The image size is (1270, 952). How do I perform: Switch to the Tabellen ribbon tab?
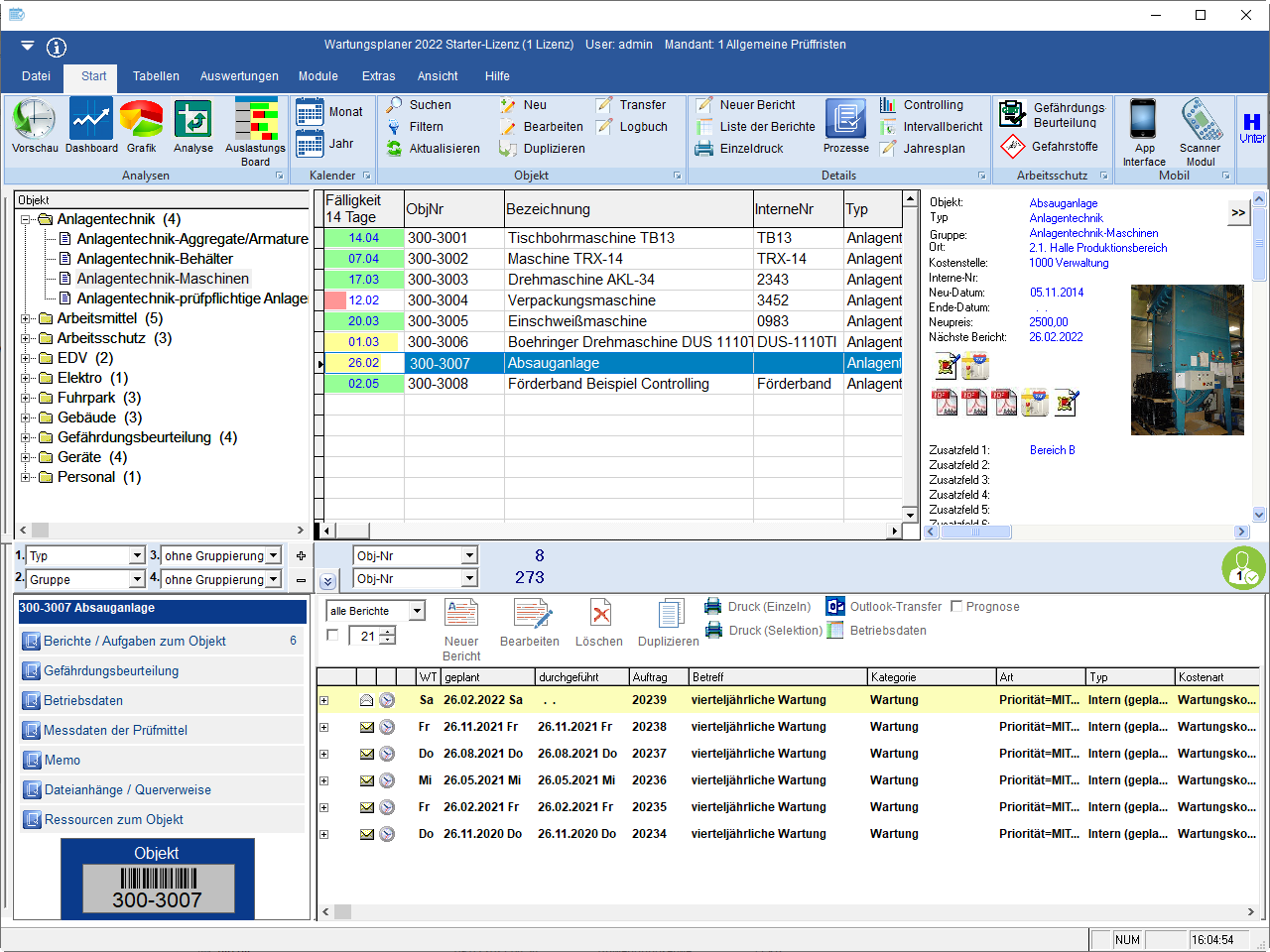[x=156, y=76]
